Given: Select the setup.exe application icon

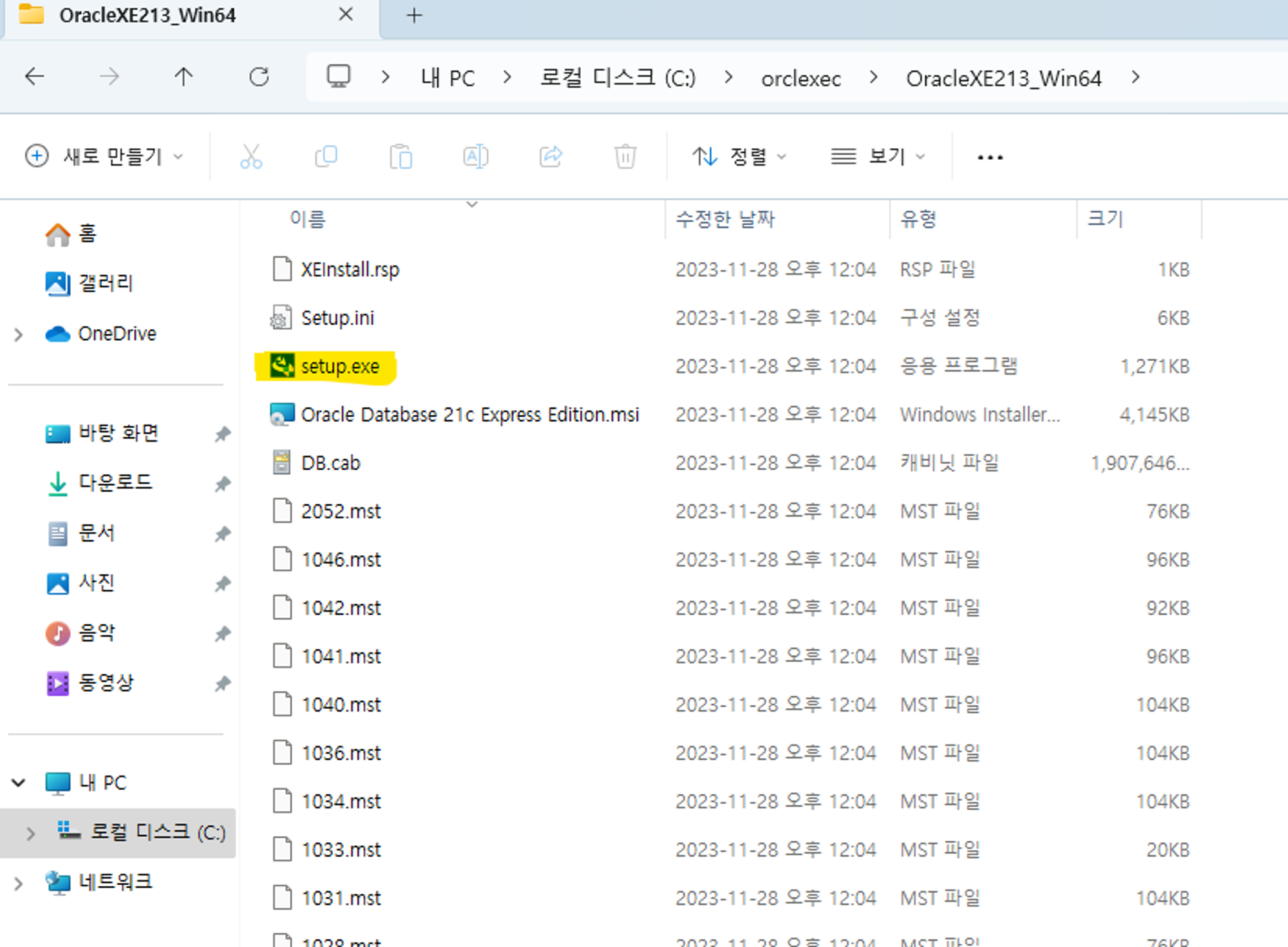Looking at the screenshot, I should click(x=282, y=366).
